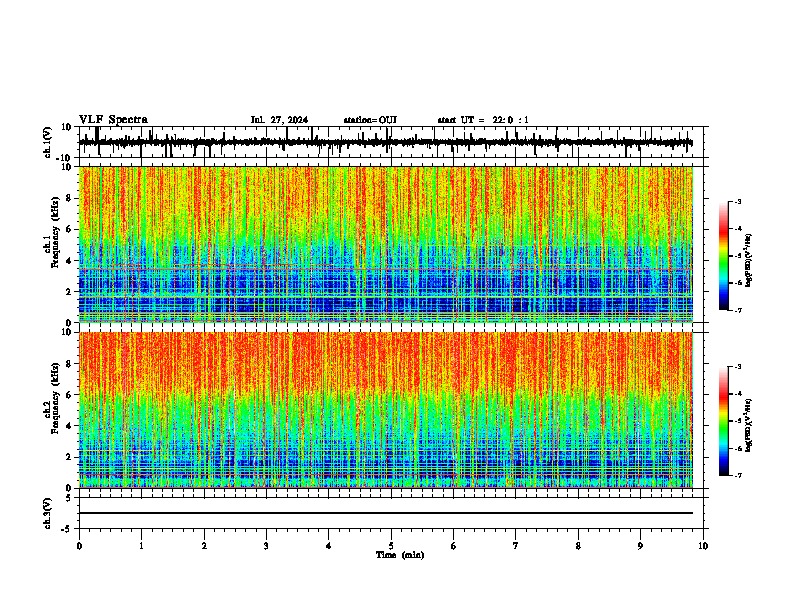Click the "start UT = 22:0 :1" label

pyautogui.click(x=483, y=120)
